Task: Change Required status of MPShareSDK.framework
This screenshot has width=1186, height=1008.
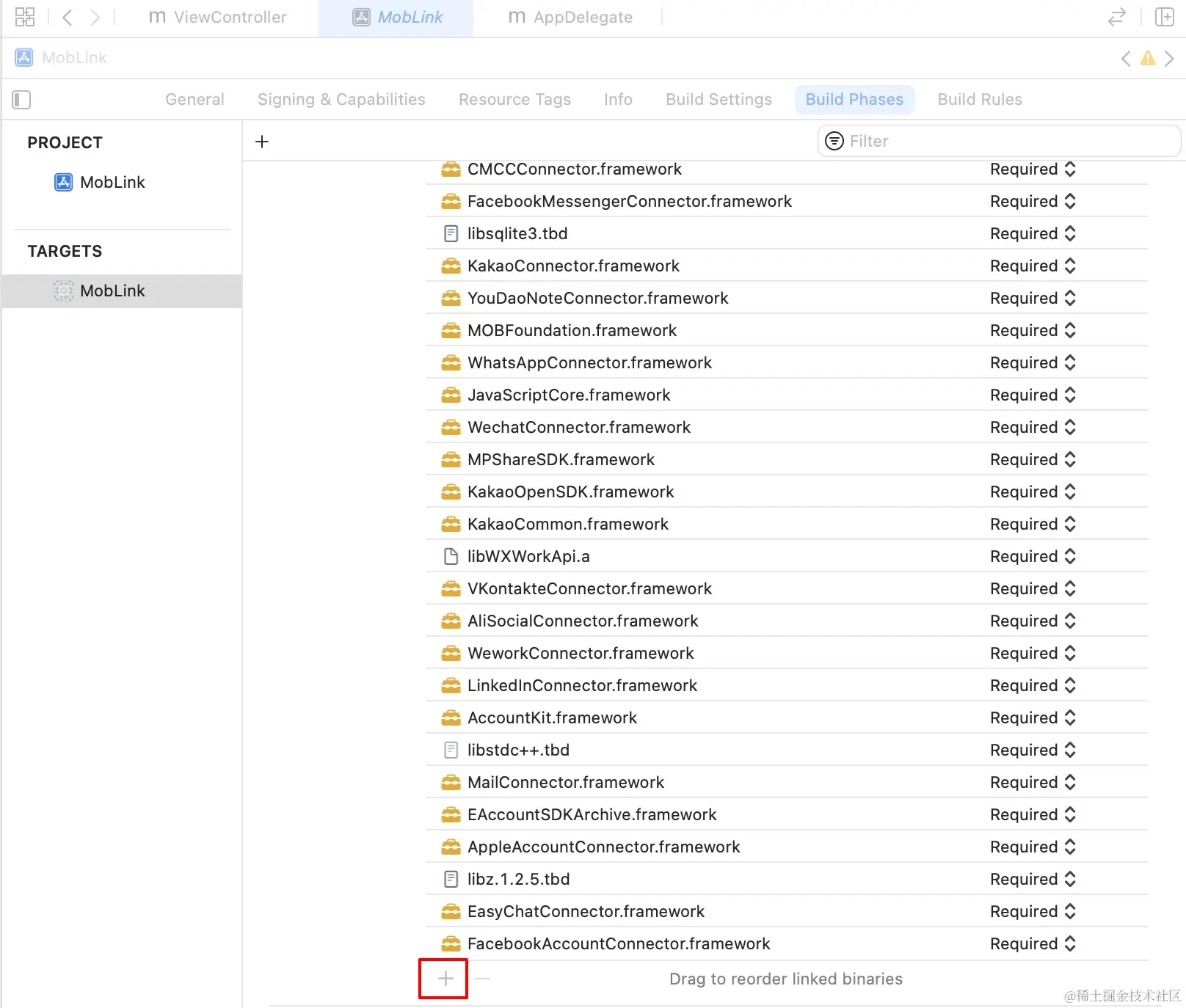Action: pyautogui.click(x=1033, y=459)
